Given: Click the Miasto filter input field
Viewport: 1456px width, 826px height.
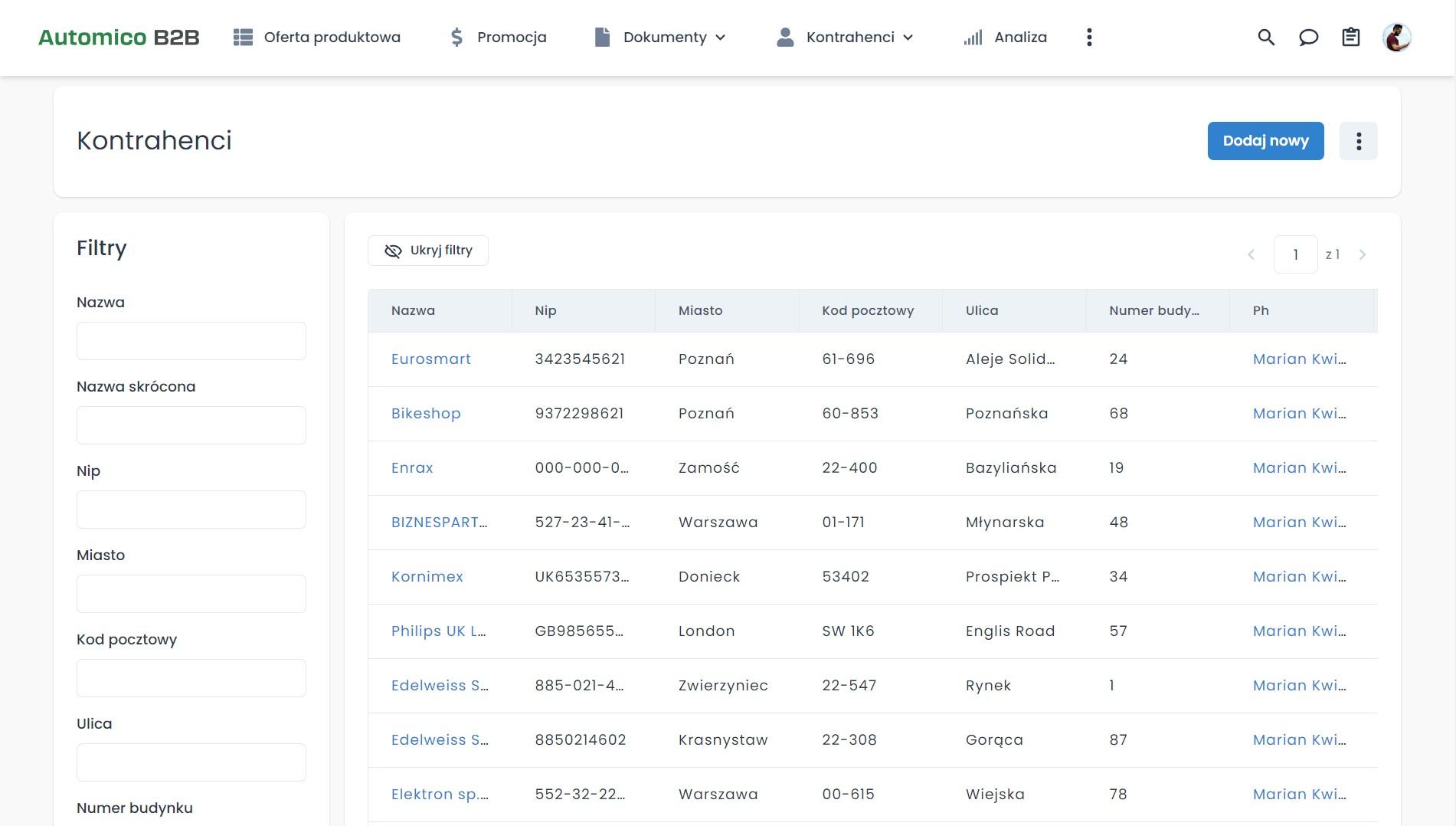Looking at the screenshot, I should [191, 594].
